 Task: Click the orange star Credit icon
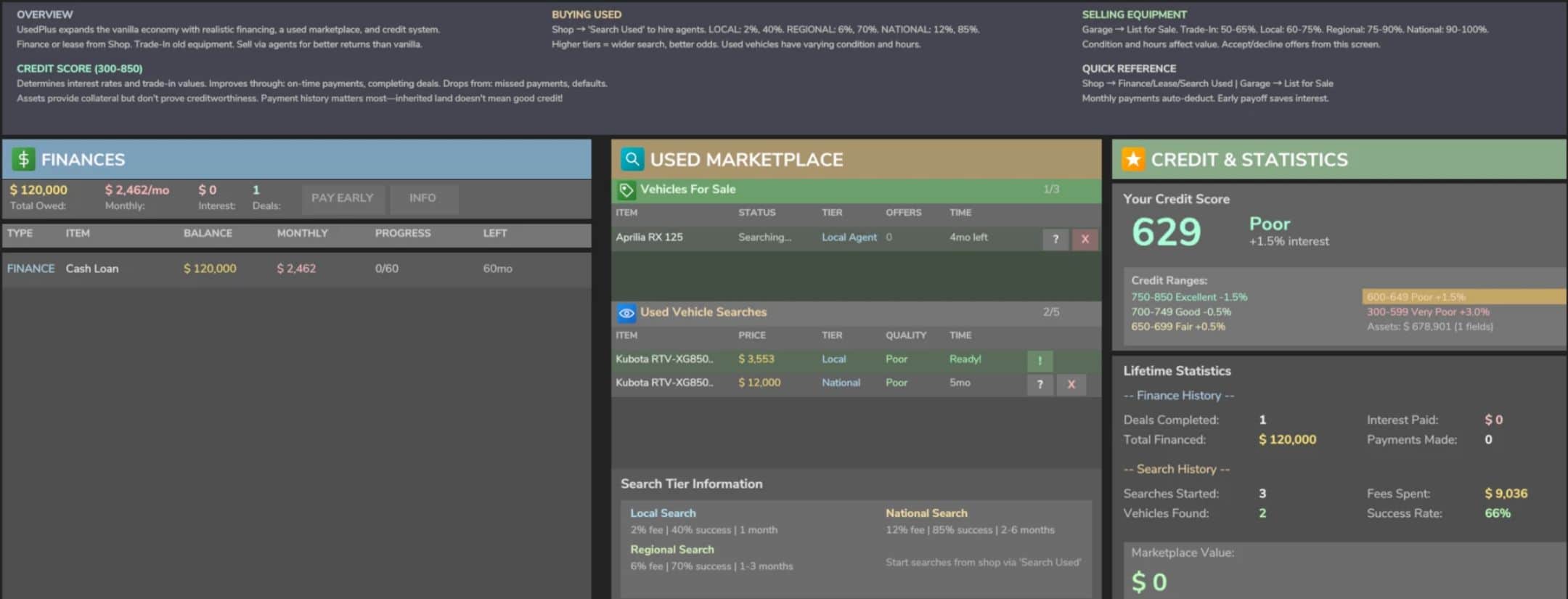coord(1133,159)
